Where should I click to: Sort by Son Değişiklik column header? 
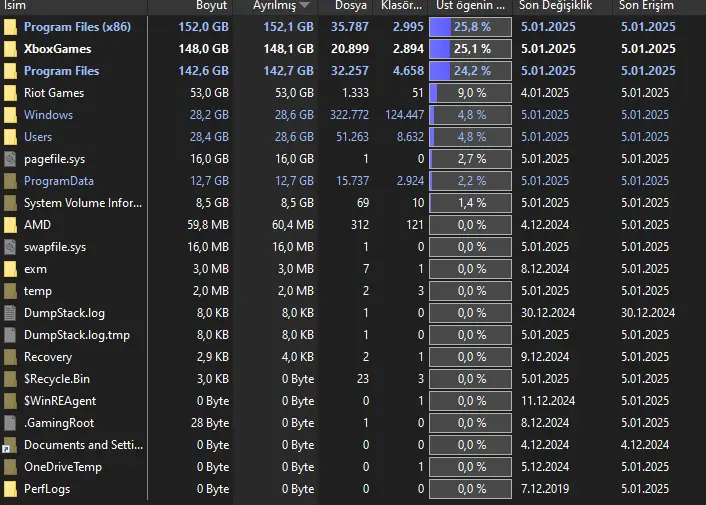(563, 6)
